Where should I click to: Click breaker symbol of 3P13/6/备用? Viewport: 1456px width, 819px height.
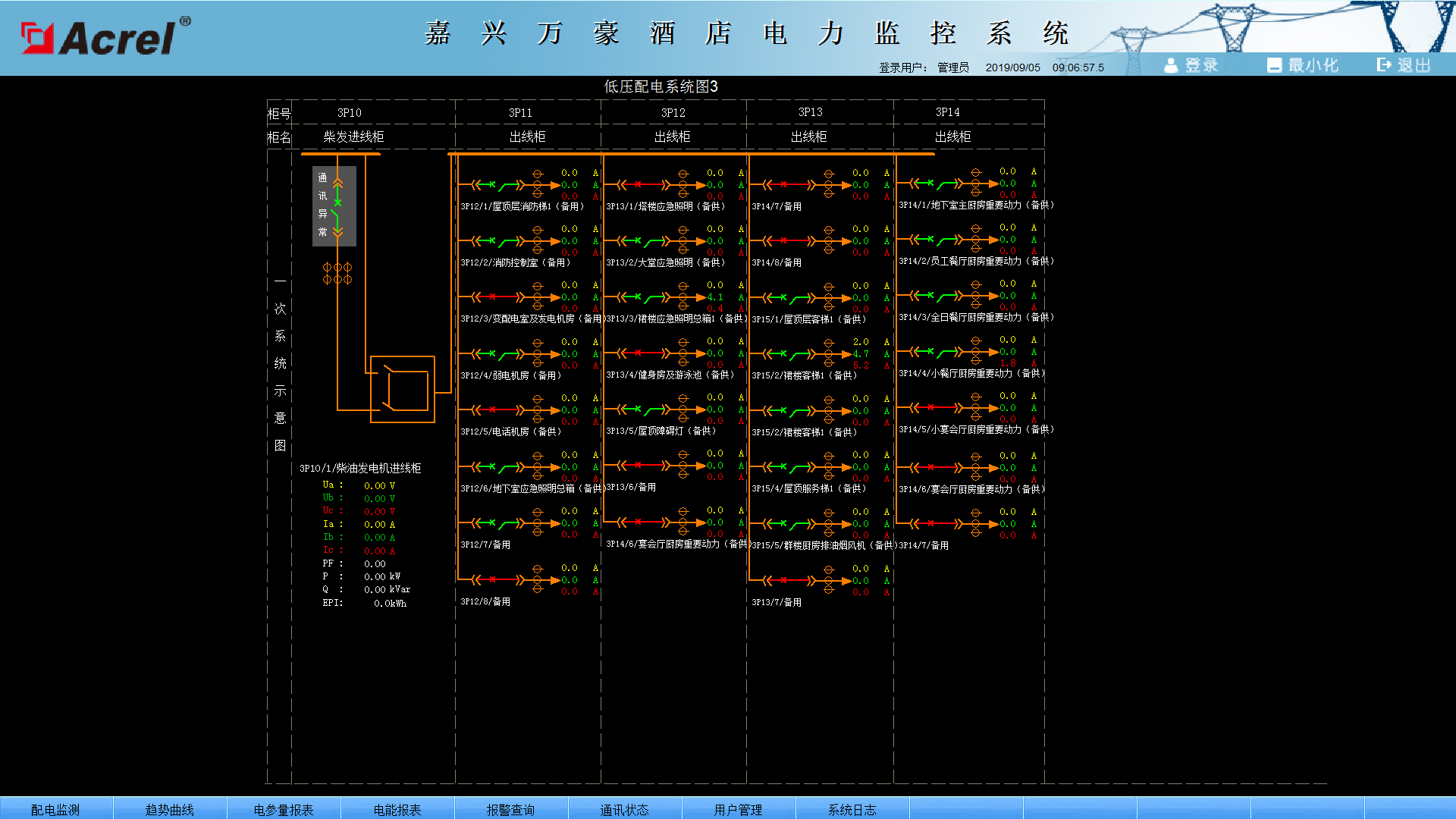pyautogui.click(x=643, y=465)
